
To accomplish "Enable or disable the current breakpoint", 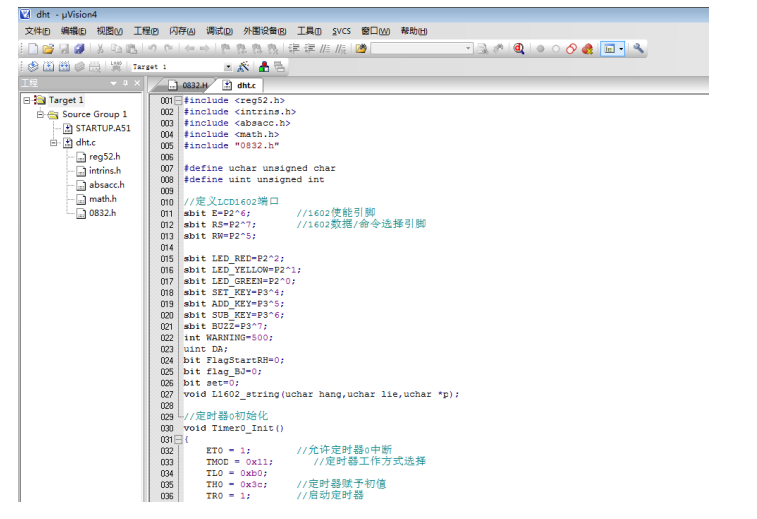I will coord(556,49).
